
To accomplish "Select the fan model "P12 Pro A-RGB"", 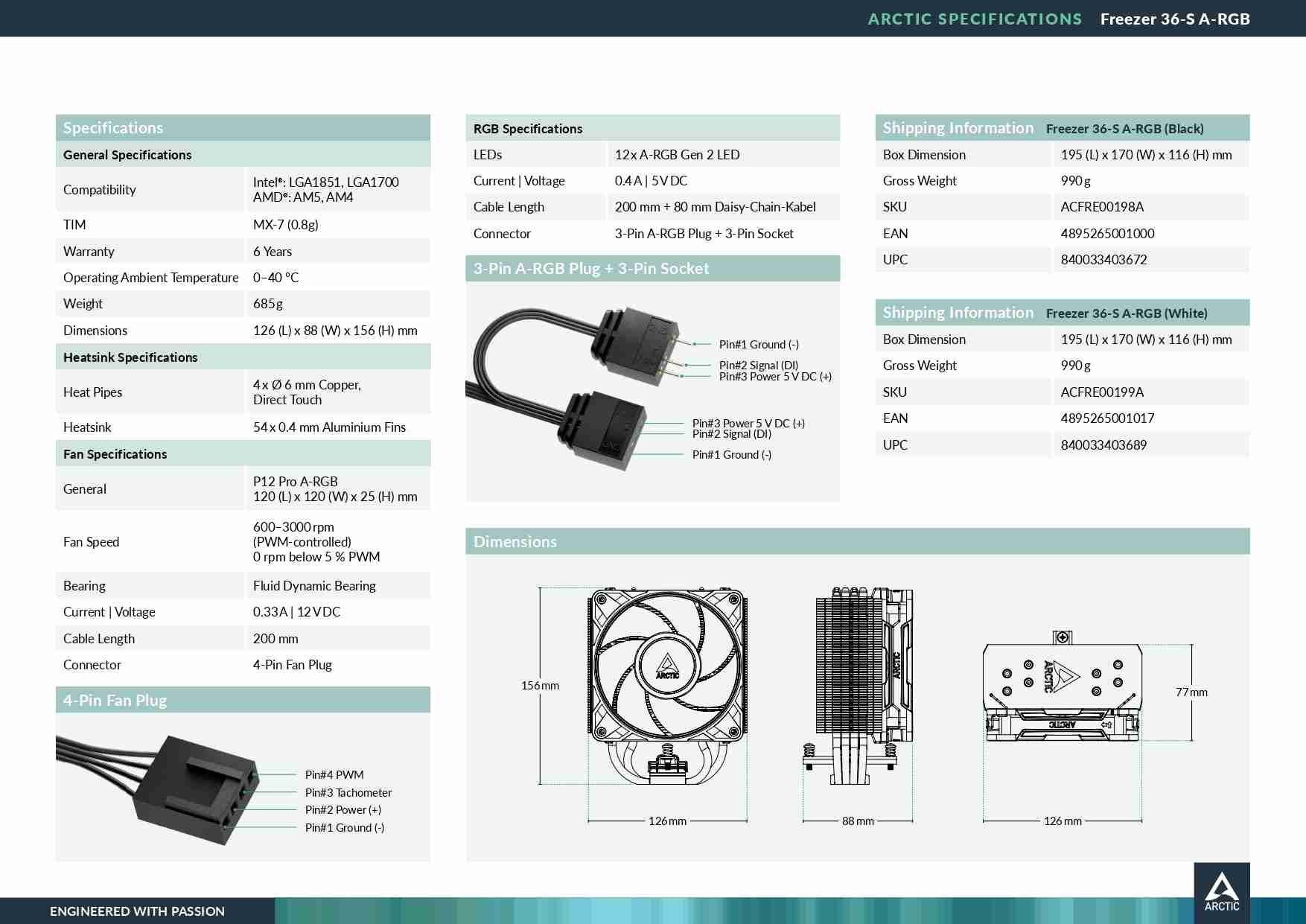I will pos(296,482).
